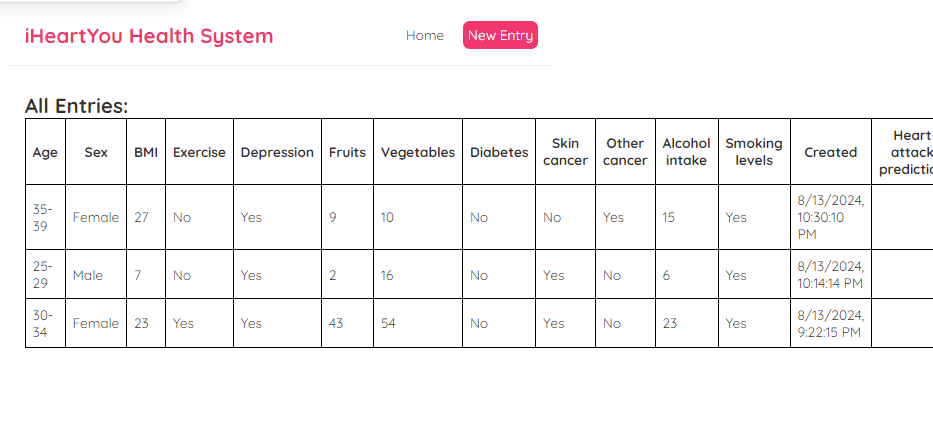
Task: Click the BMI column header
Action: click(x=146, y=152)
